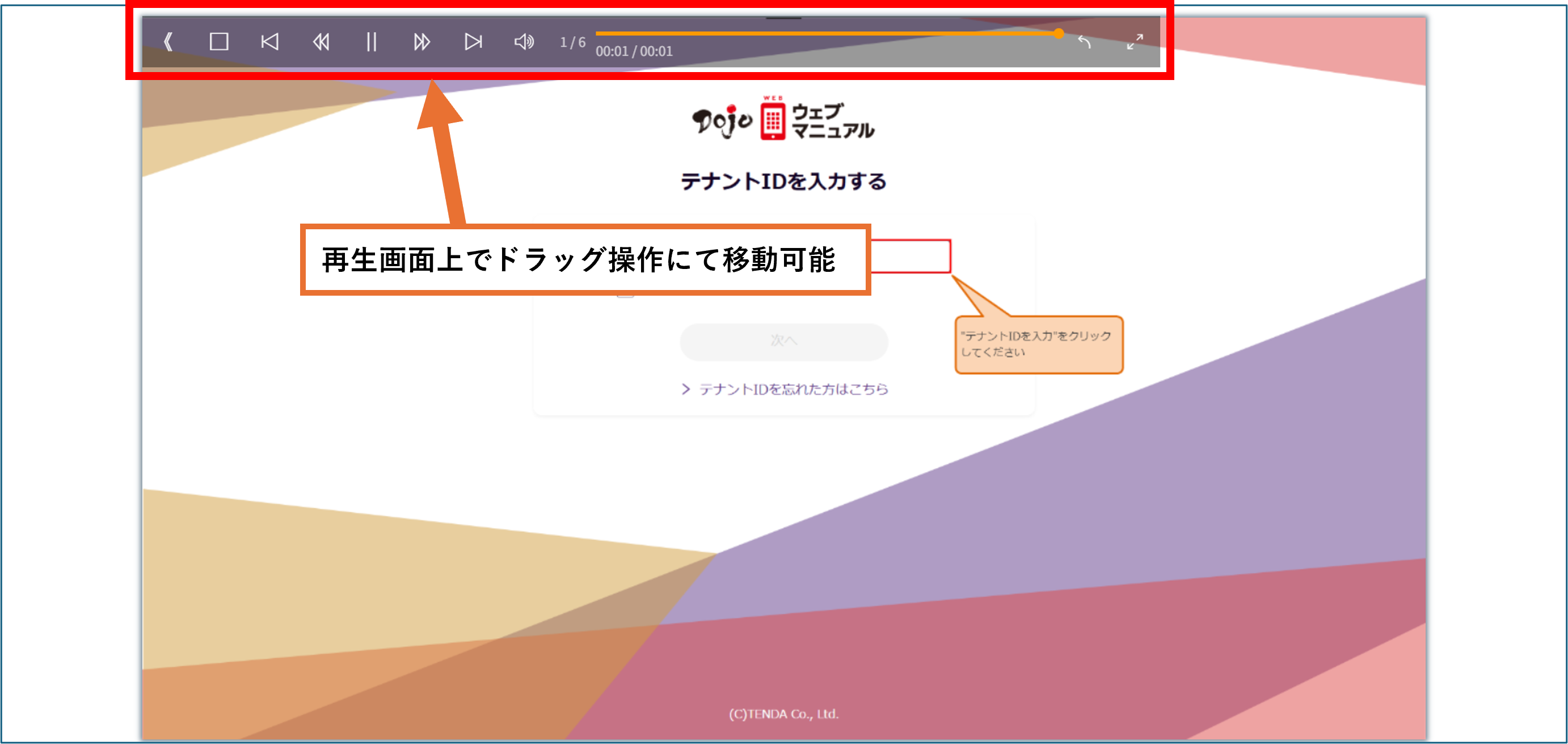Stop playback with the square stop icon
Screen dimensions: 1568x744
pyautogui.click(x=218, y=42)
